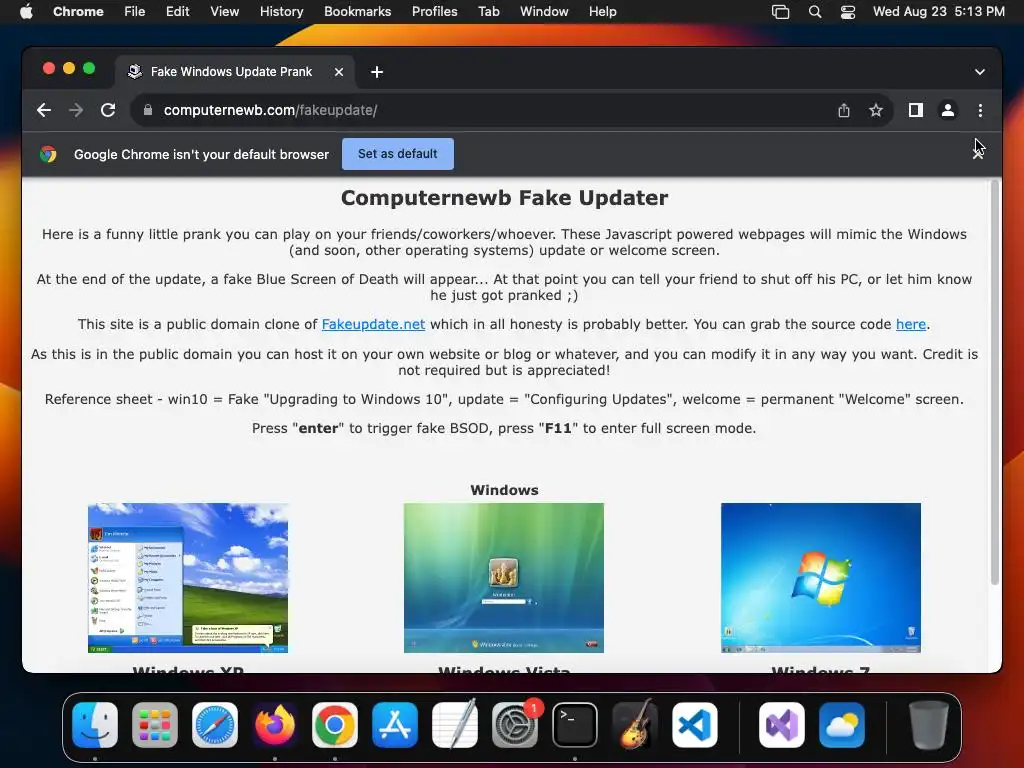Open Control Center in menu bar
Image resolution: width=1024 pixels, height=768 pixels.
point(848,12)
